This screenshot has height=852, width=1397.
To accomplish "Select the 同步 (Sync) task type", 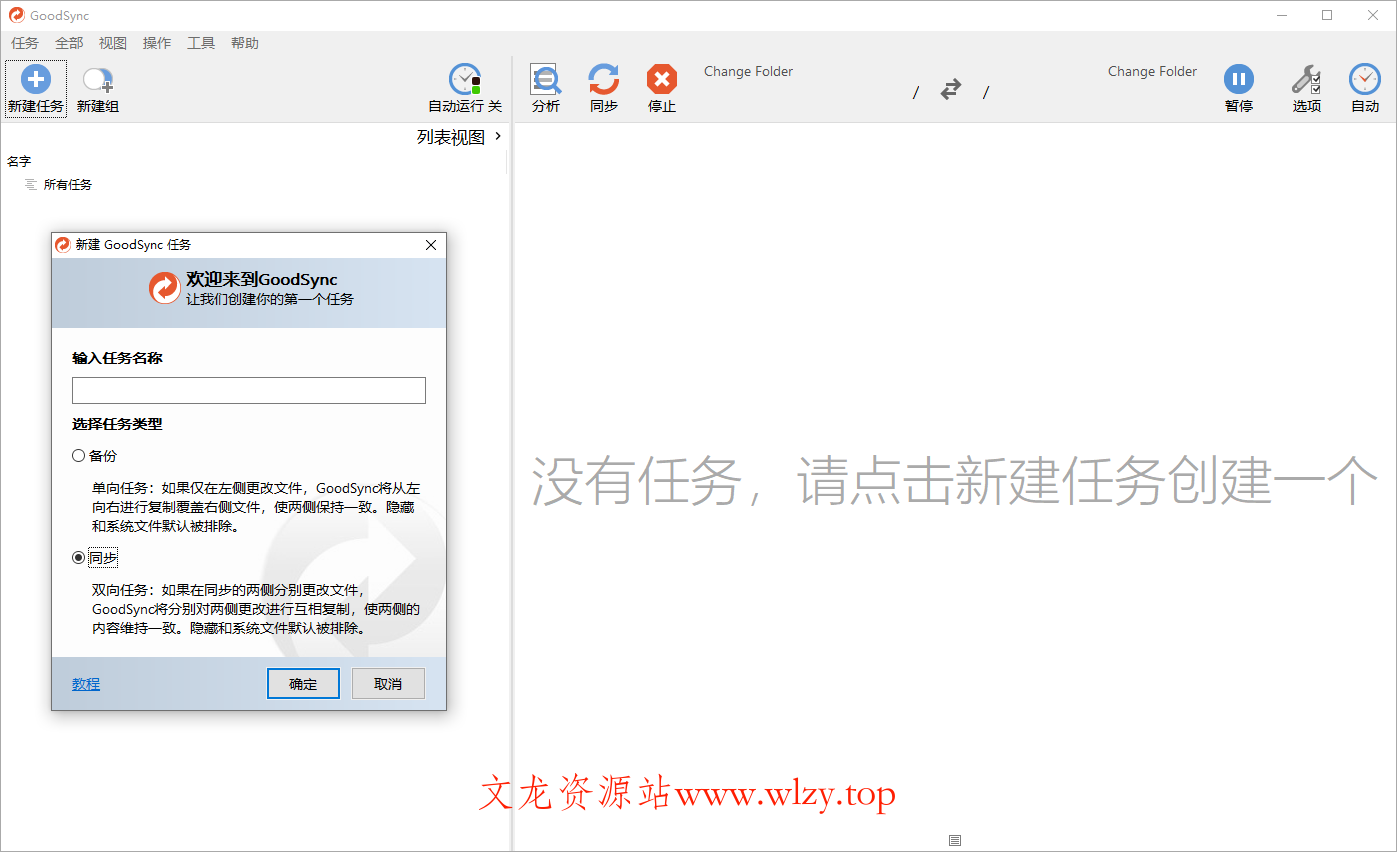I will pyautogui.click(x=77, y=558).
